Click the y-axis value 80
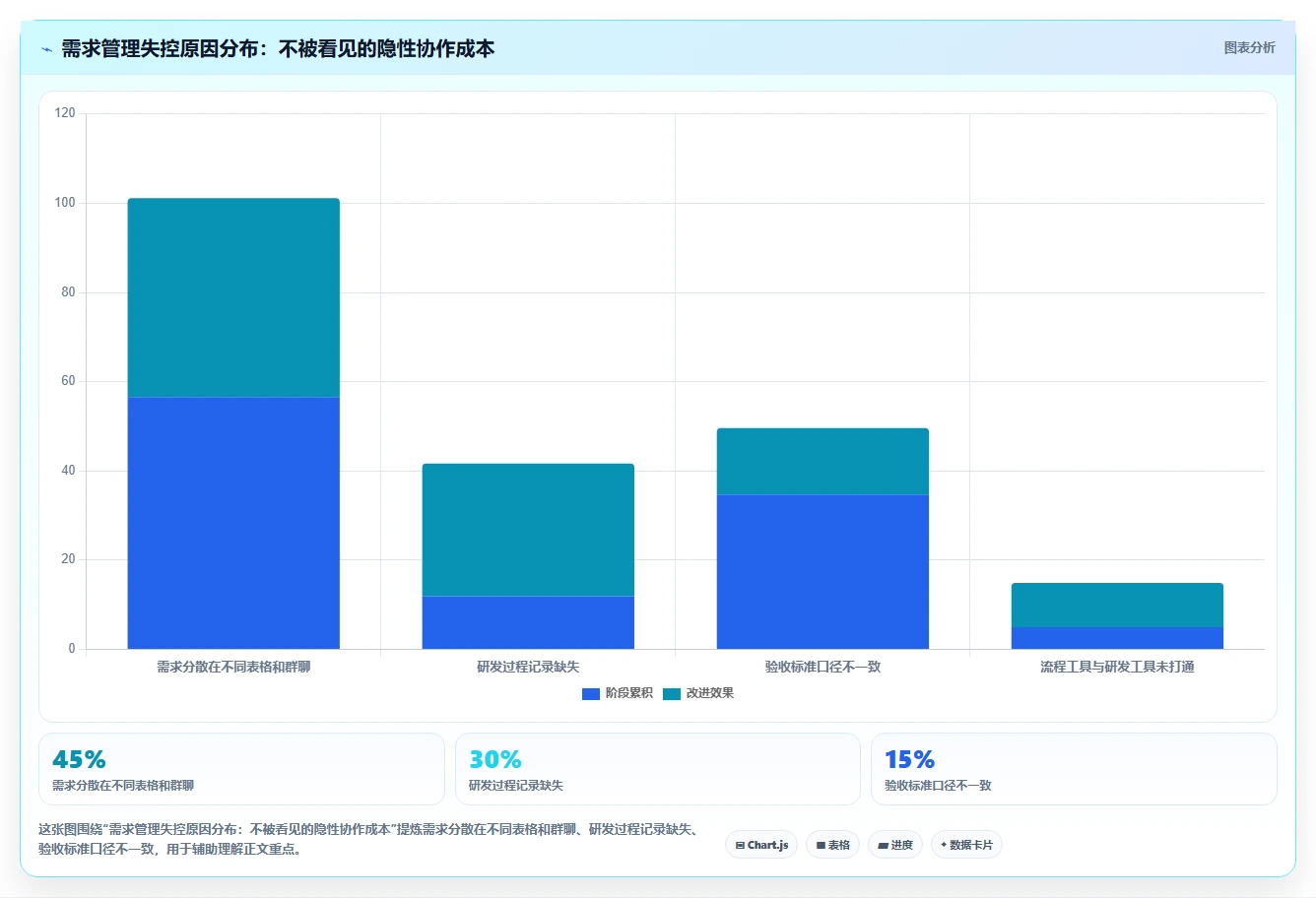This screenshot has width=1316, height=898. 68,292
